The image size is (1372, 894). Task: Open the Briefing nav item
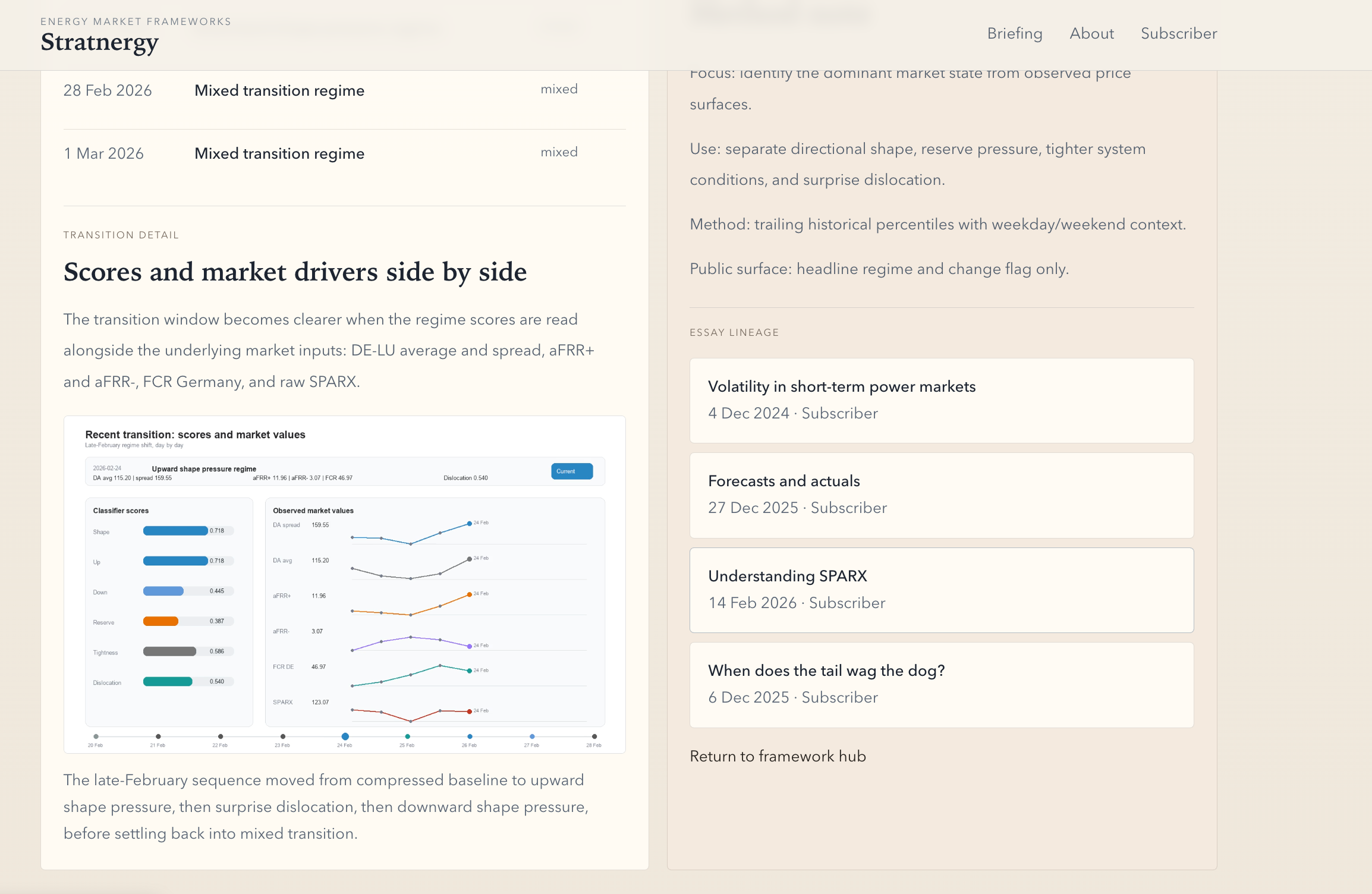(1014, 34)
